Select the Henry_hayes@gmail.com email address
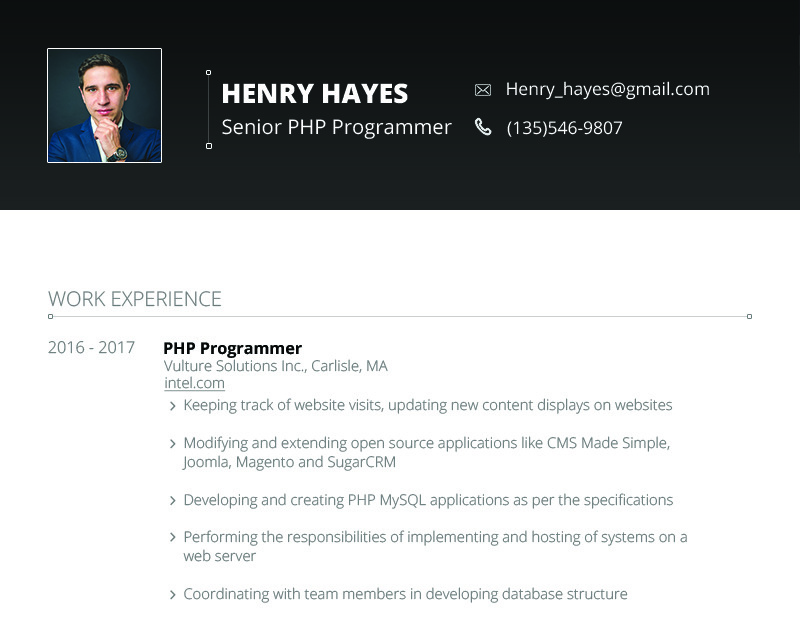 click(608, 89)
